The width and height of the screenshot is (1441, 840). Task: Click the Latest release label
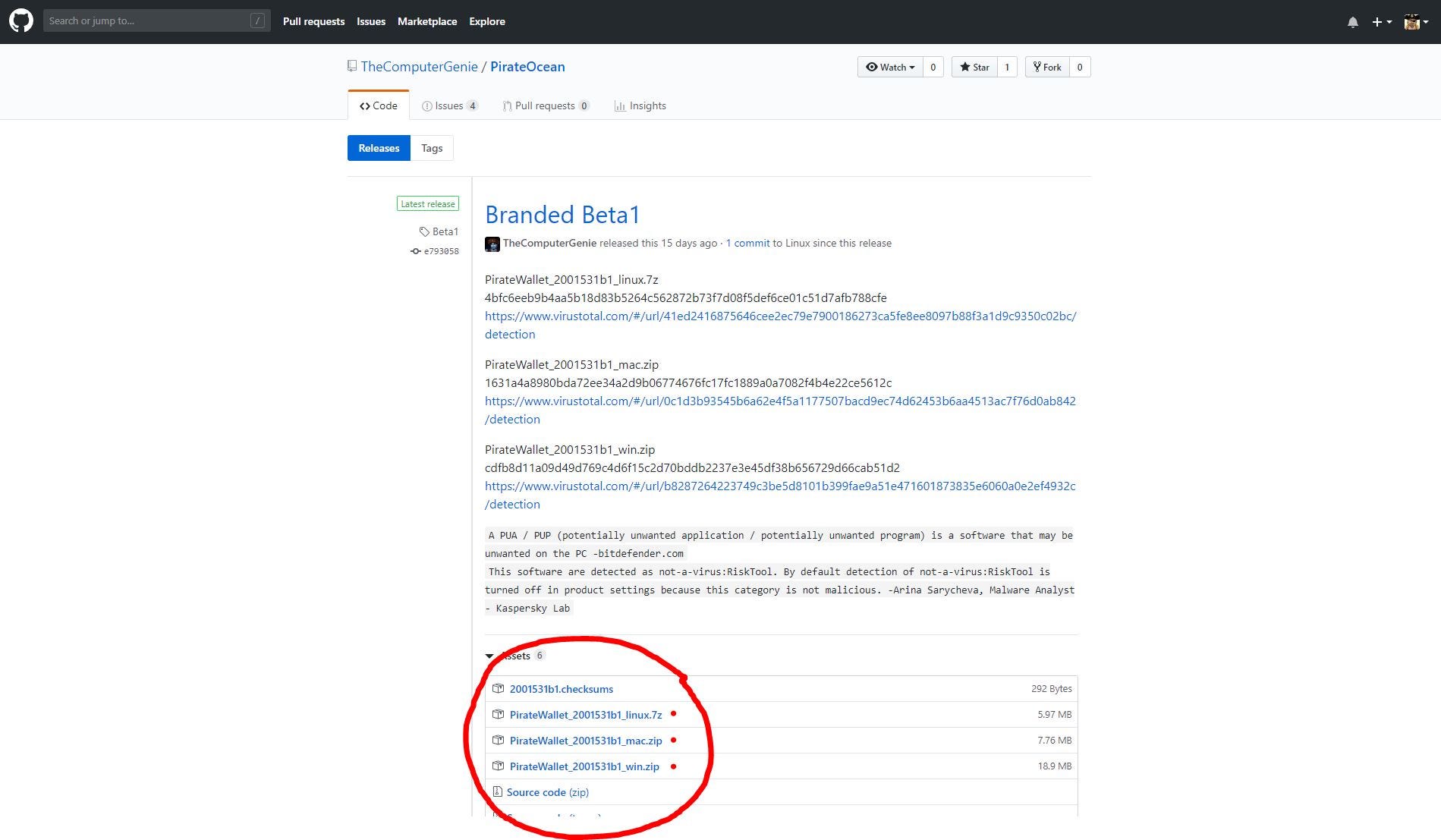pyautogui.click(x=428, y=203)
